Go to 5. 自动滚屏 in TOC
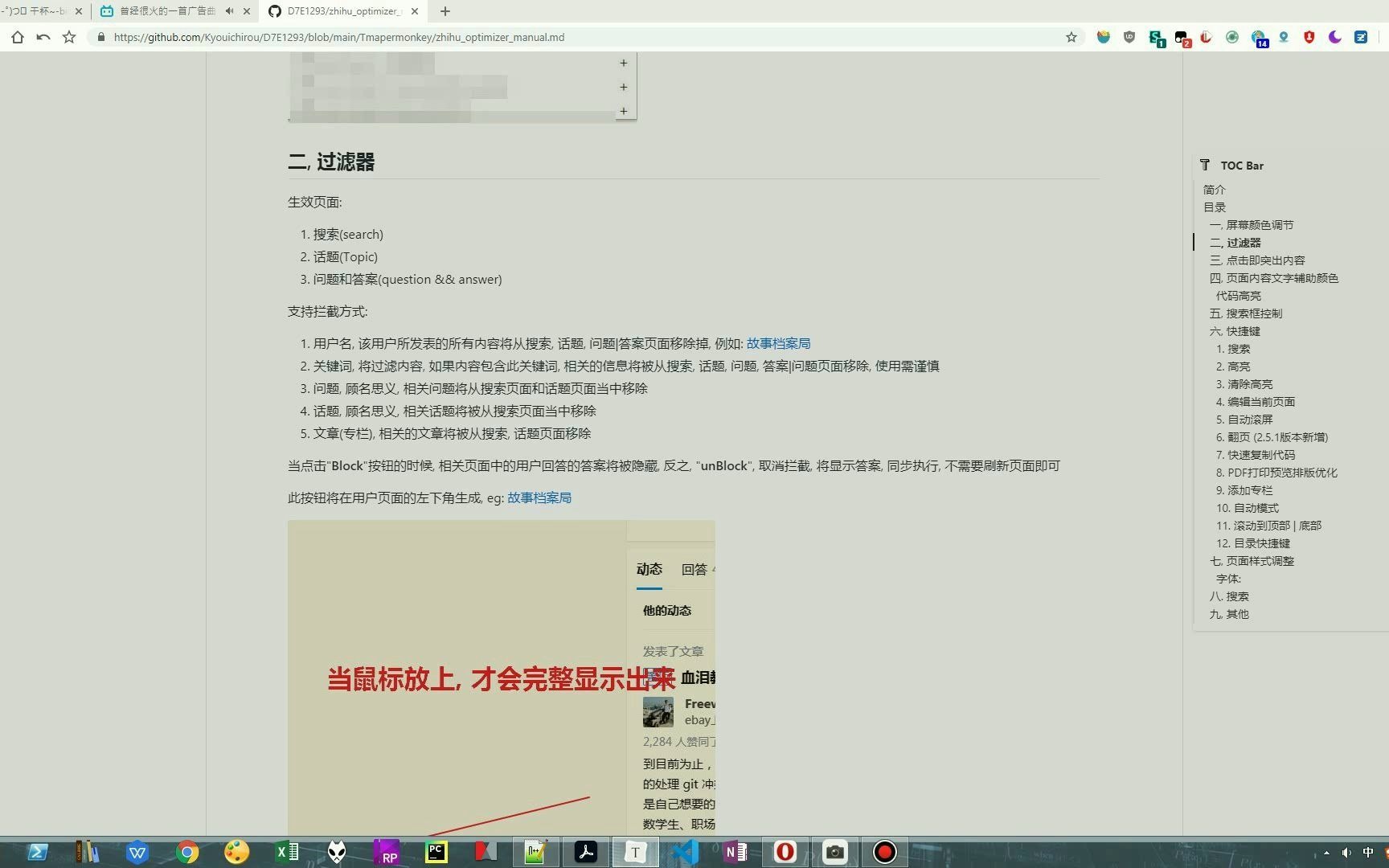The image size is (1389, 868). pyautogui.click(x=1244, y=420)
